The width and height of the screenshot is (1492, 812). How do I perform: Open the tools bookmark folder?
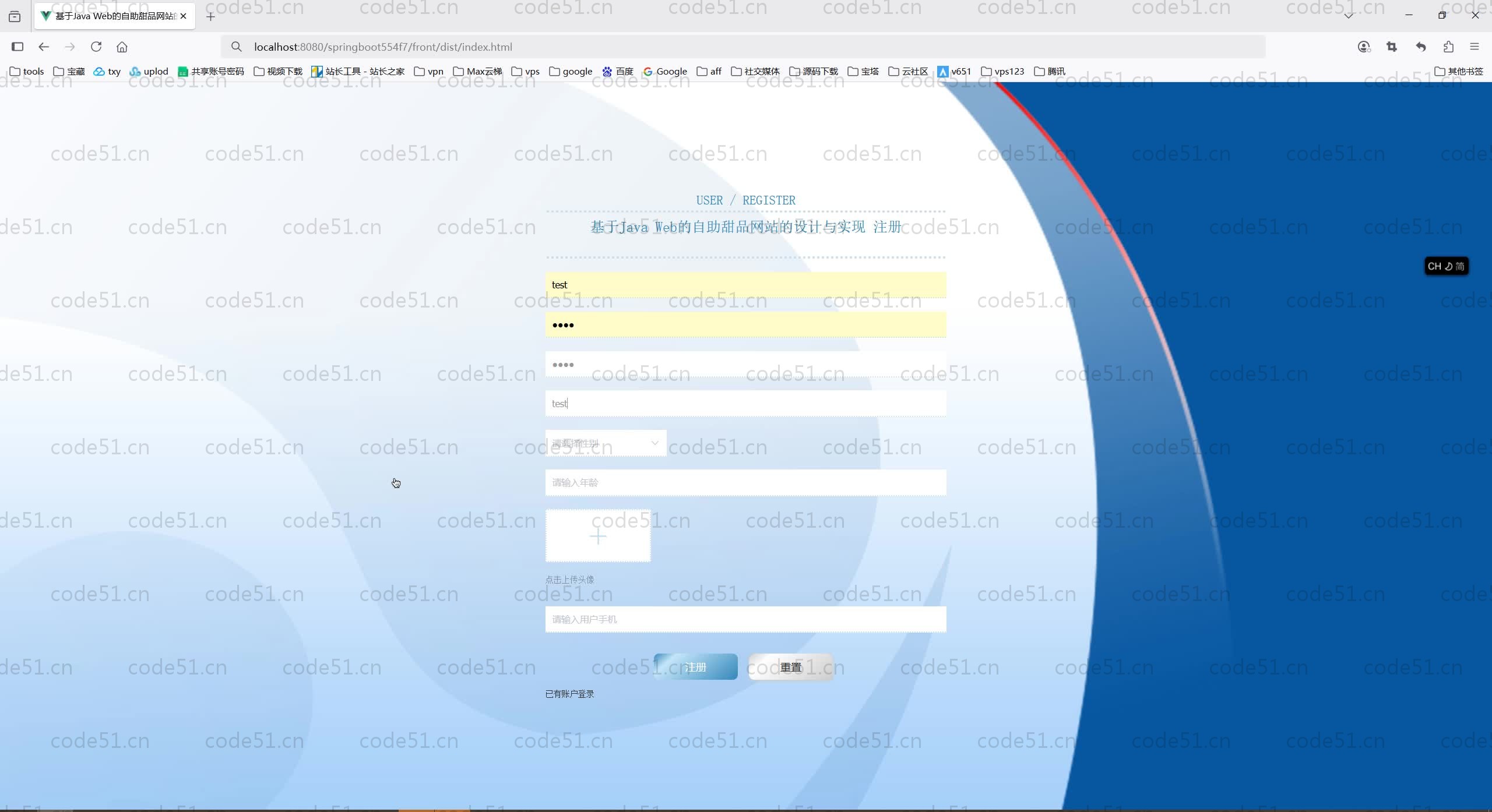point(27,71)
